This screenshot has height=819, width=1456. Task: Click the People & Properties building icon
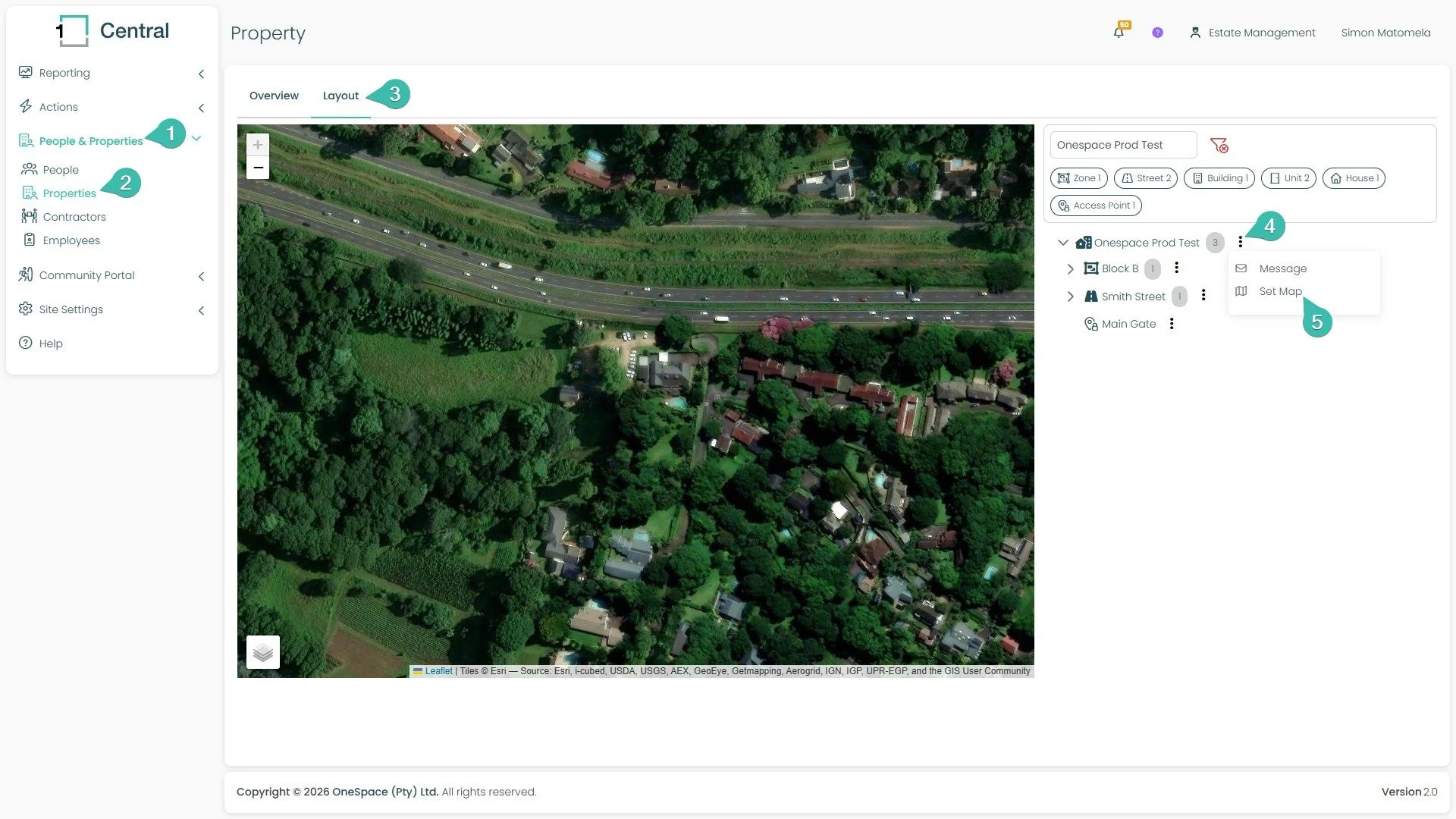pyautogui.click(x=26, y=140)
